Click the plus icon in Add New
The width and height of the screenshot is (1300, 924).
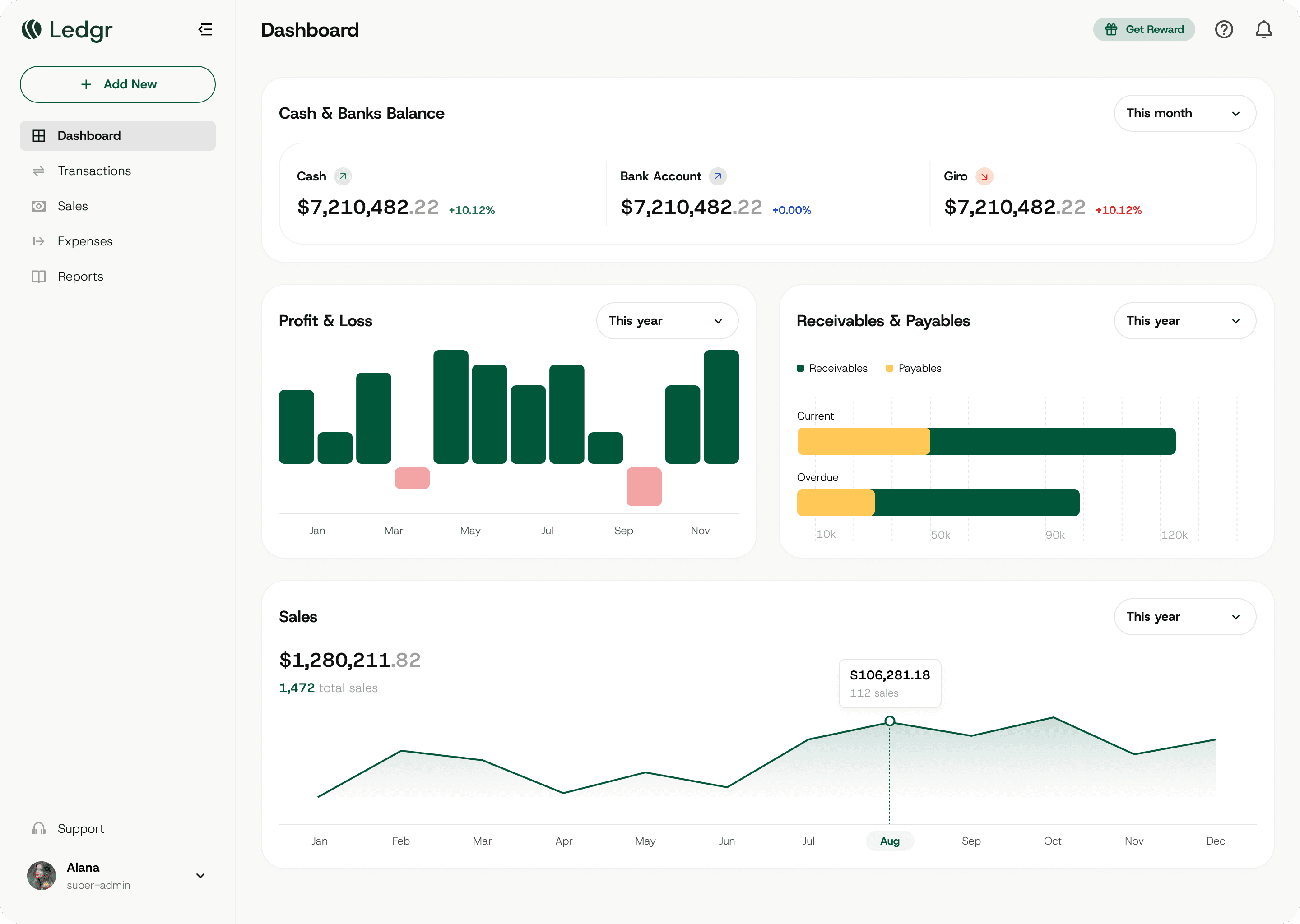click(86, 84)
